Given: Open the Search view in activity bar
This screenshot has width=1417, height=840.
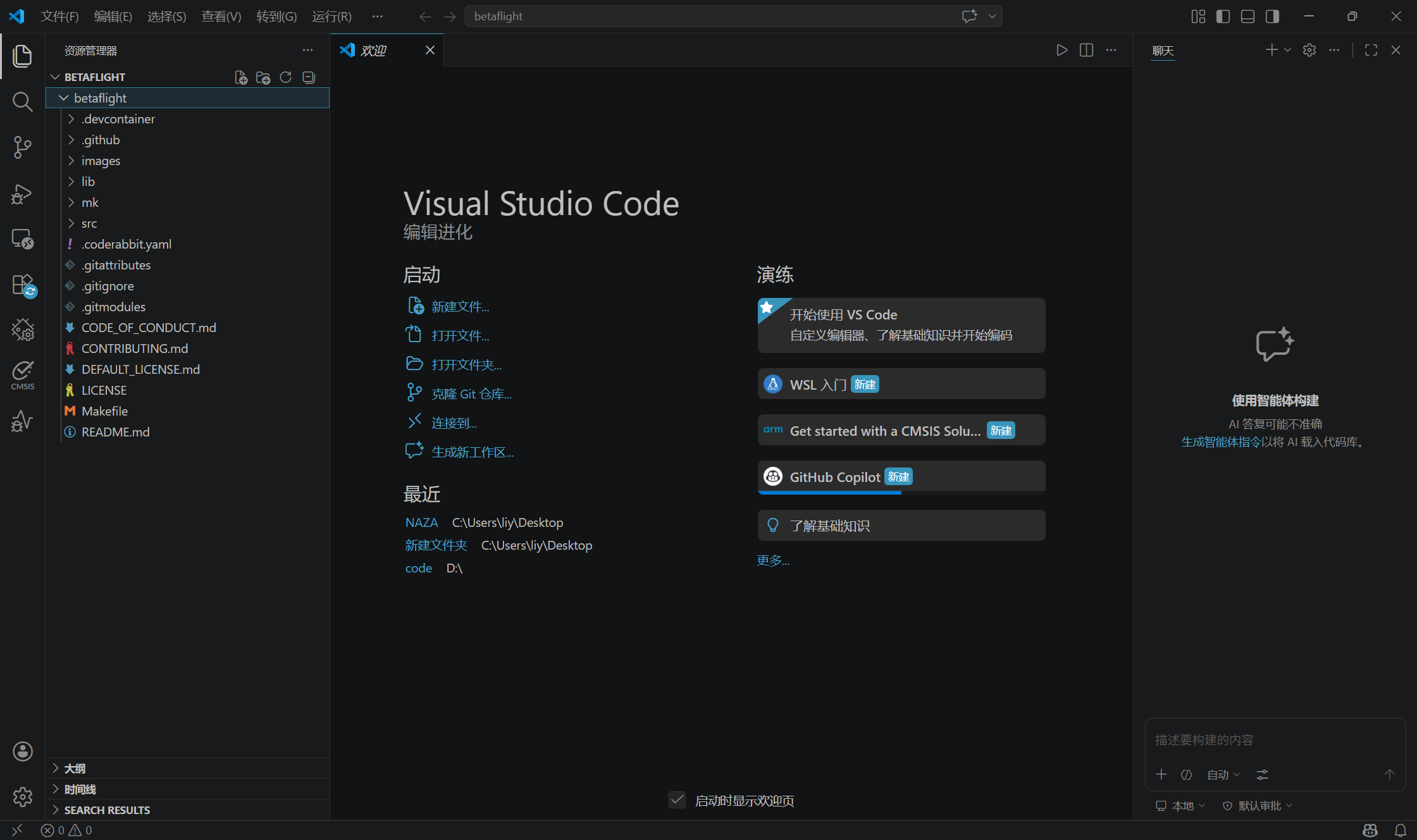Looking at the screenshot, I should click(x=22, y=101).
